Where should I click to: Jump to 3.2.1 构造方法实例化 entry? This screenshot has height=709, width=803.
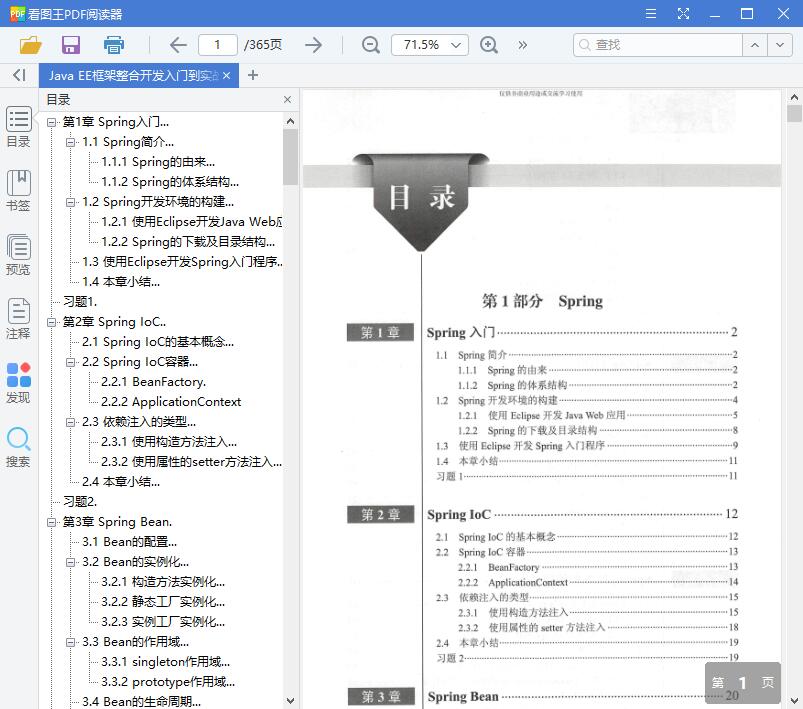point(163,581)
